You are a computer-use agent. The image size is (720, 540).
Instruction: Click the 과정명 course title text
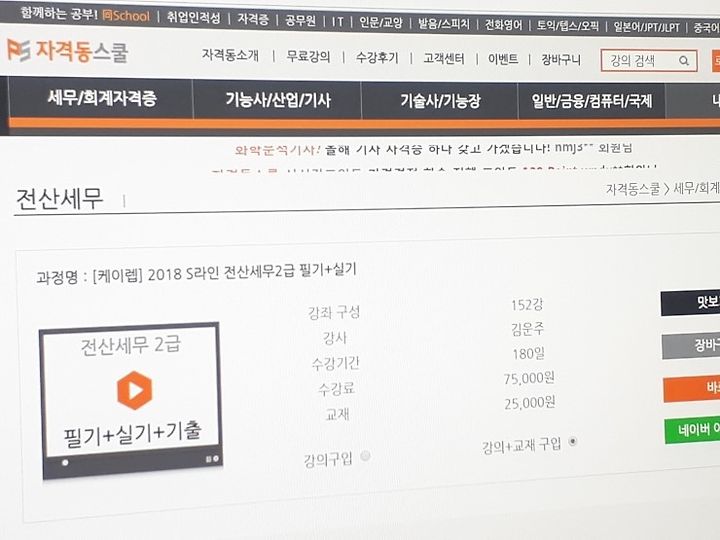[197, 272]
